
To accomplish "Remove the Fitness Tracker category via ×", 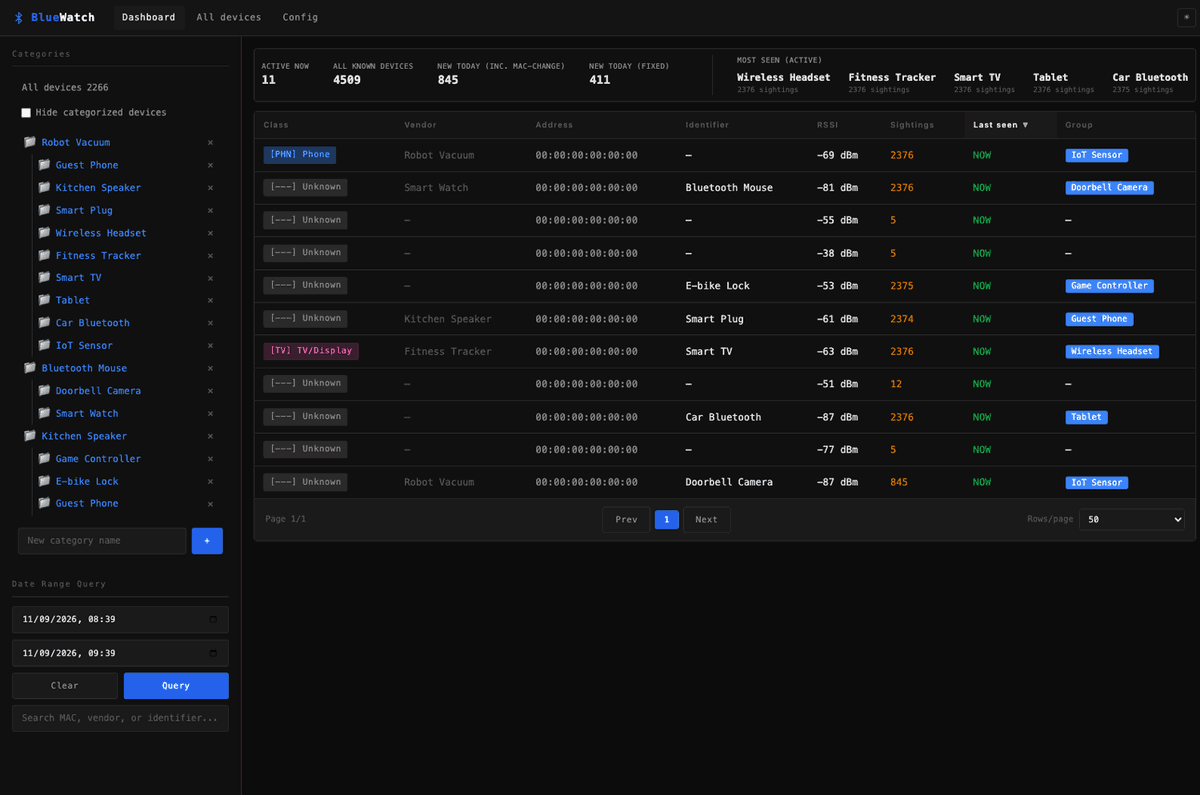I will tap(210, 256).
